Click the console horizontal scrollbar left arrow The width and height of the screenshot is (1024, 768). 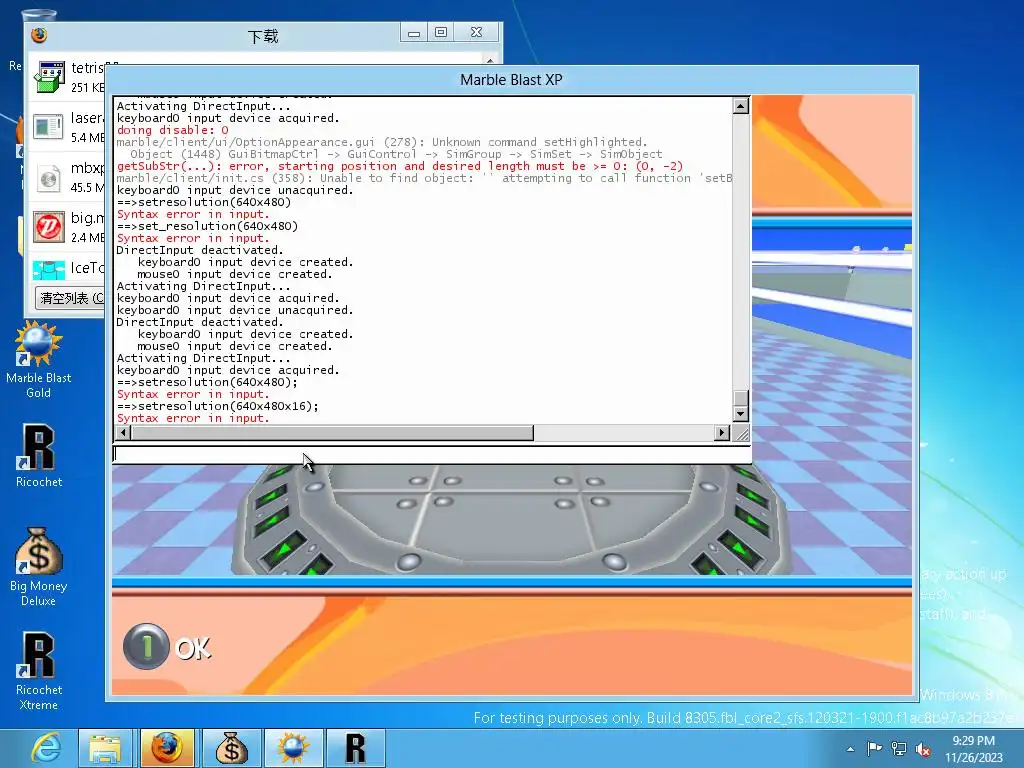click(123, 432)
